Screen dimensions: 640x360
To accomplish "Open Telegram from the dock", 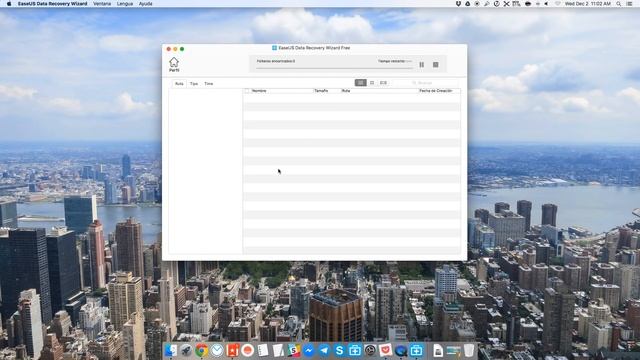I will pyautogui.click(x=324, y=350).
